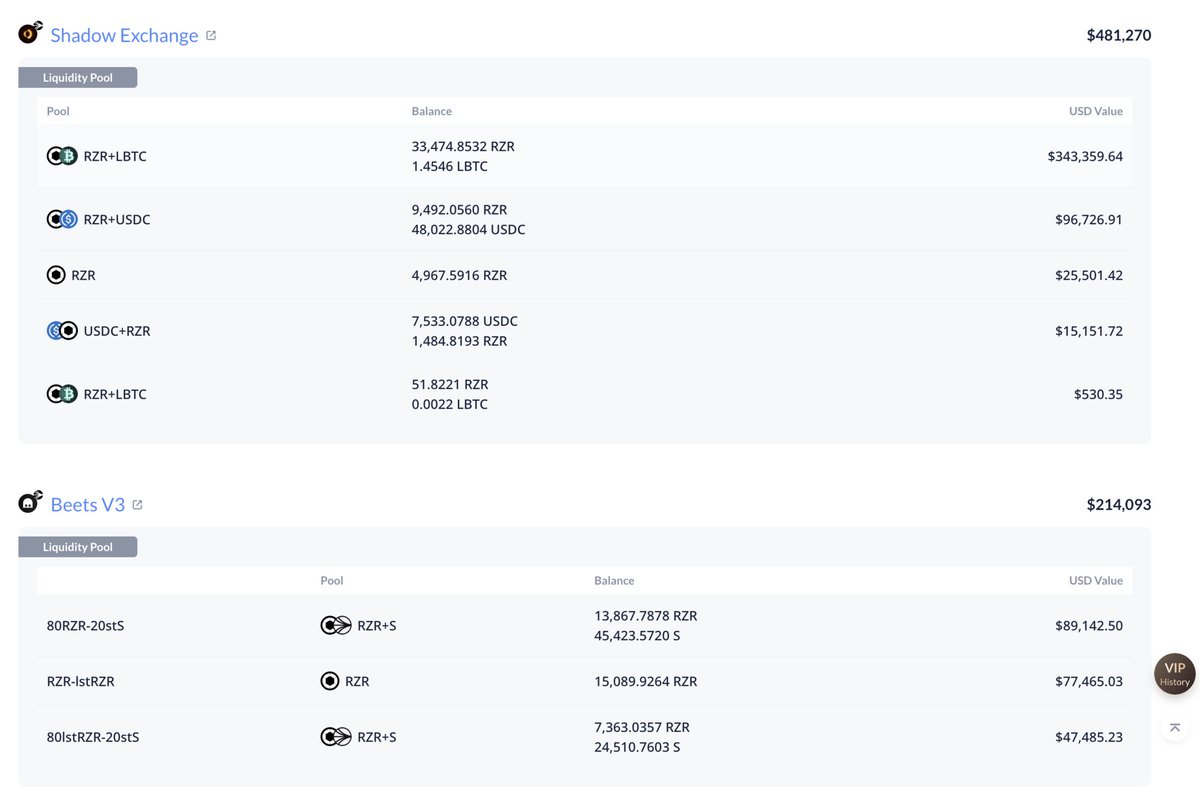Click the balance 45,423.5720 S

pos(637,635)
